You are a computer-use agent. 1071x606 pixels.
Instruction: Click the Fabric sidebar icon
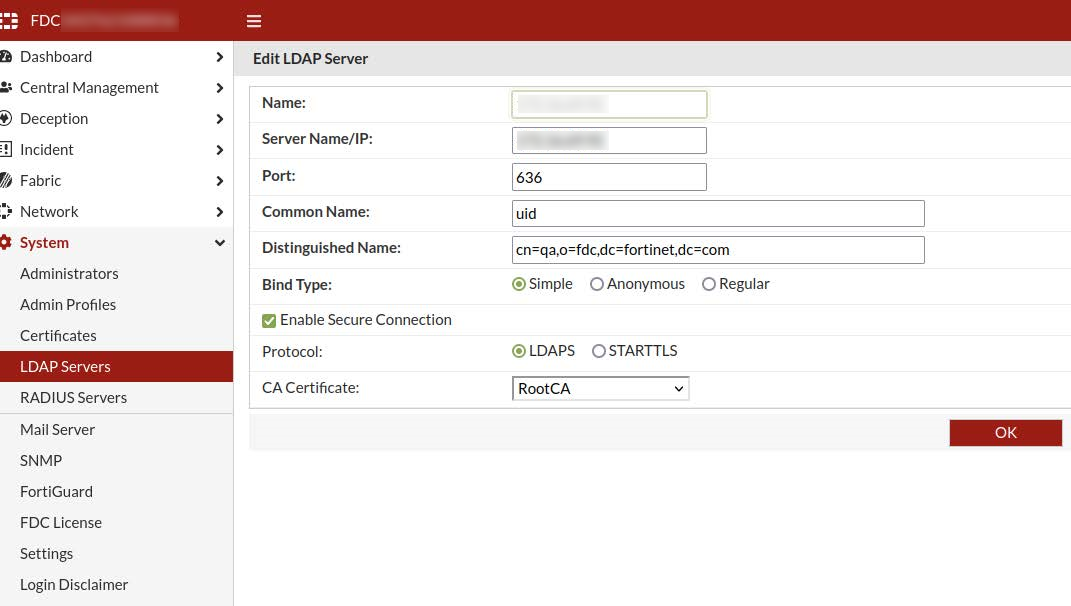click(6, 181)
